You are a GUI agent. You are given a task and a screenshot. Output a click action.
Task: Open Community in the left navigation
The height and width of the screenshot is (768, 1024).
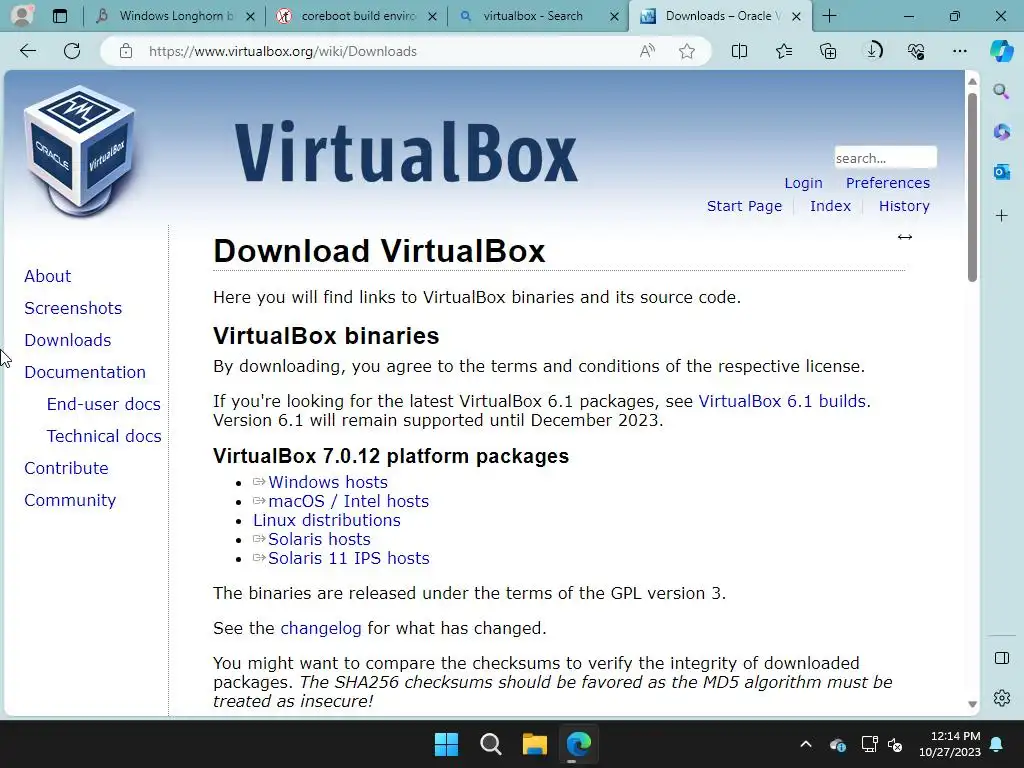[70, 500]
